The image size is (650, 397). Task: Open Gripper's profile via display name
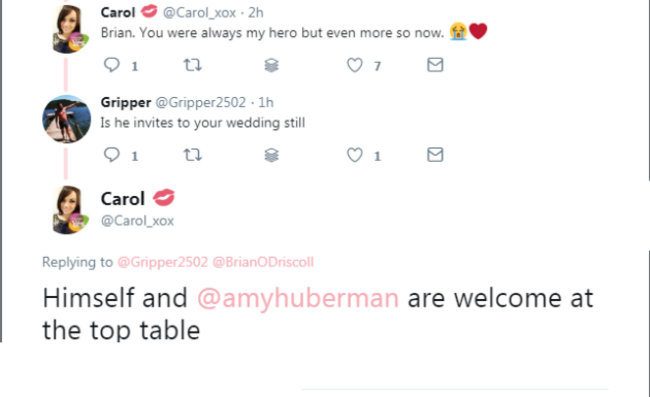[126, 102]
